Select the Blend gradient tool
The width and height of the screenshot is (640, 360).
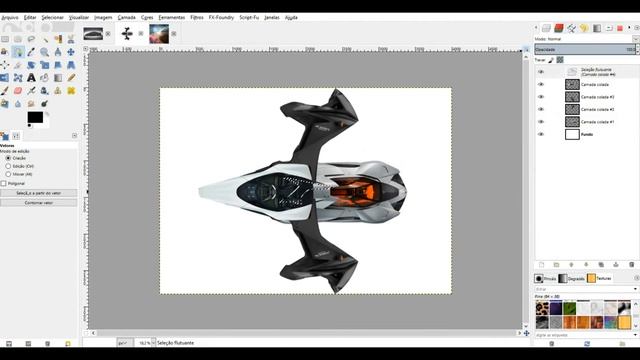58,78
